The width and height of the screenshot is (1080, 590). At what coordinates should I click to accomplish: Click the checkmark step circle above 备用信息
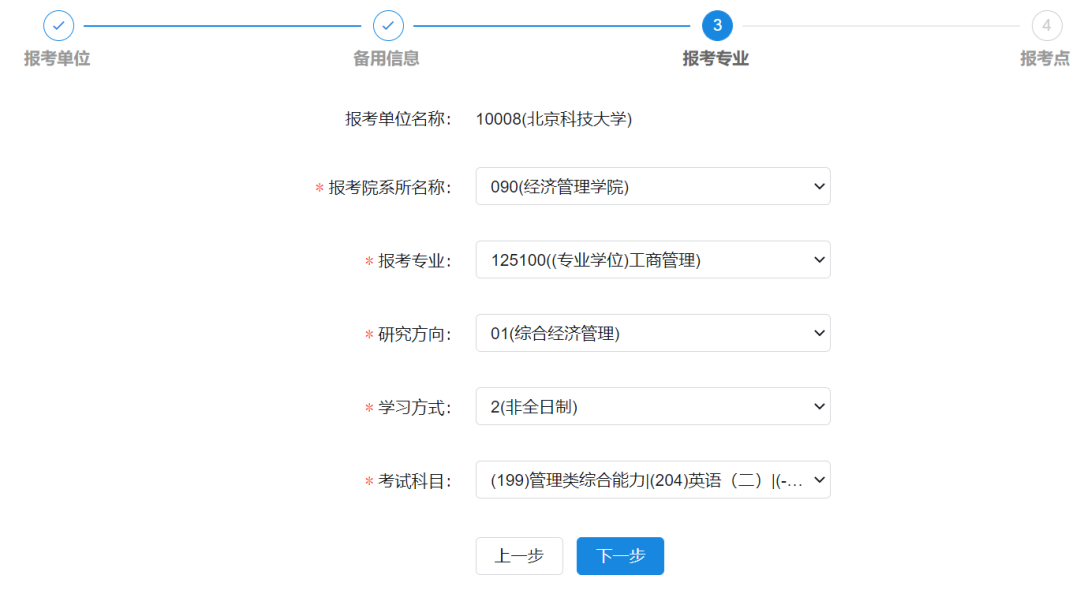[388, 26]
